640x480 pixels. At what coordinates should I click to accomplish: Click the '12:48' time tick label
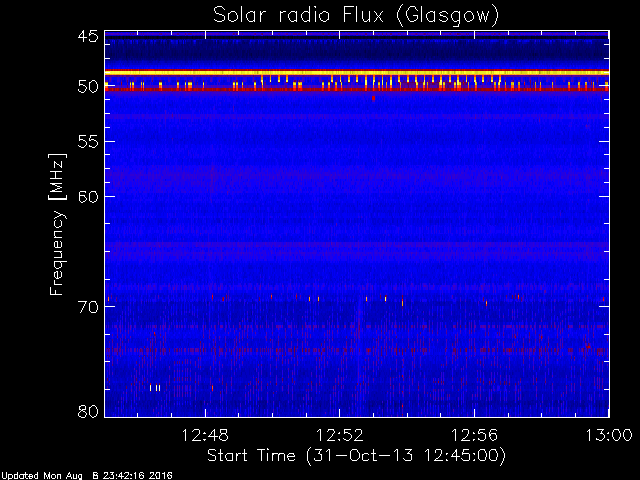pyautogui.click(x=205, y=435)
